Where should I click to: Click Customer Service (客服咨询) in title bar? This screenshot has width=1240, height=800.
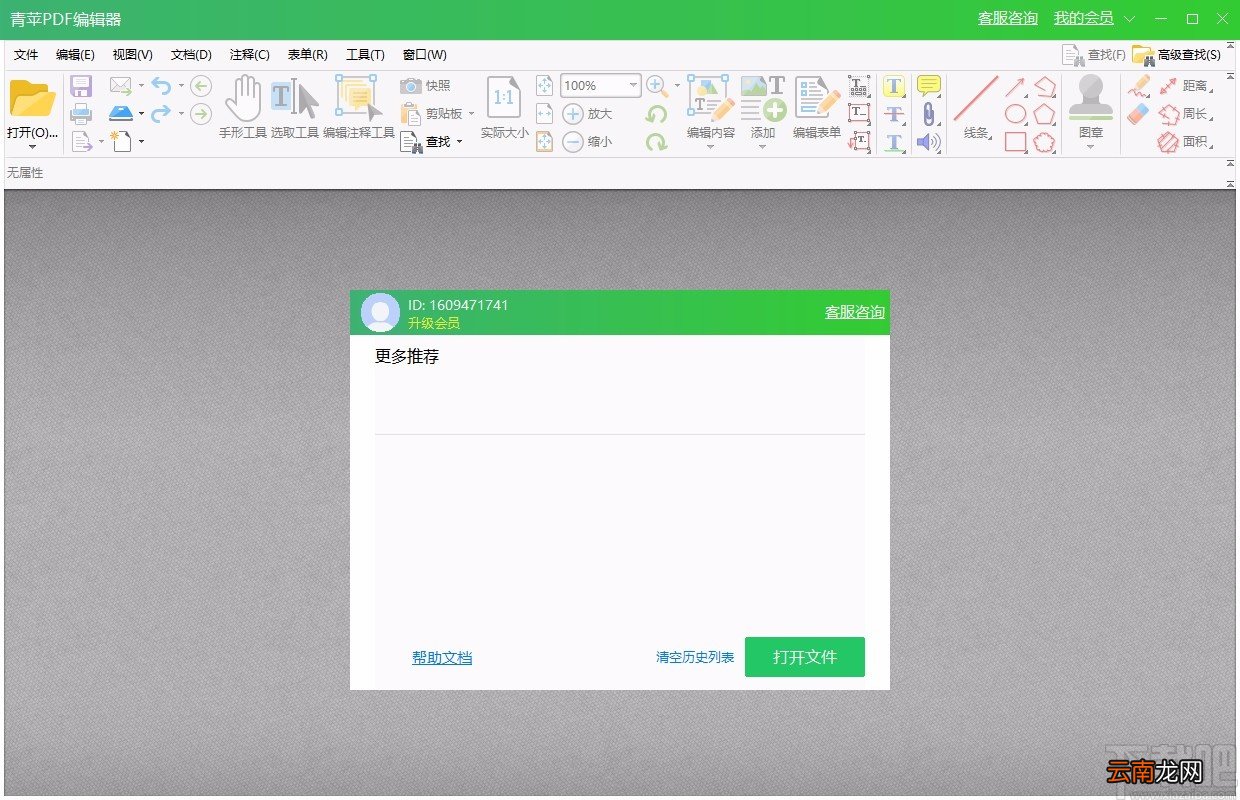coord(1008,18)
